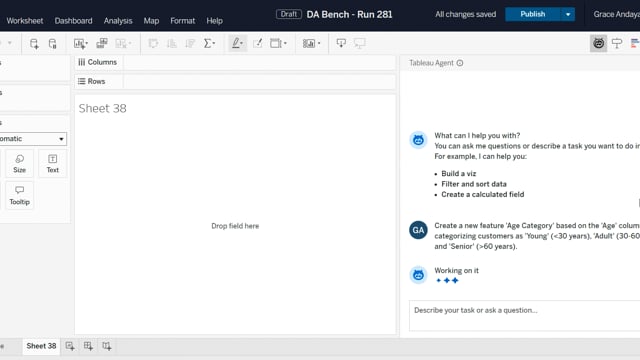Click the Text marks button
Viewport: 640px width, 360px height.
tap(52, 163)
